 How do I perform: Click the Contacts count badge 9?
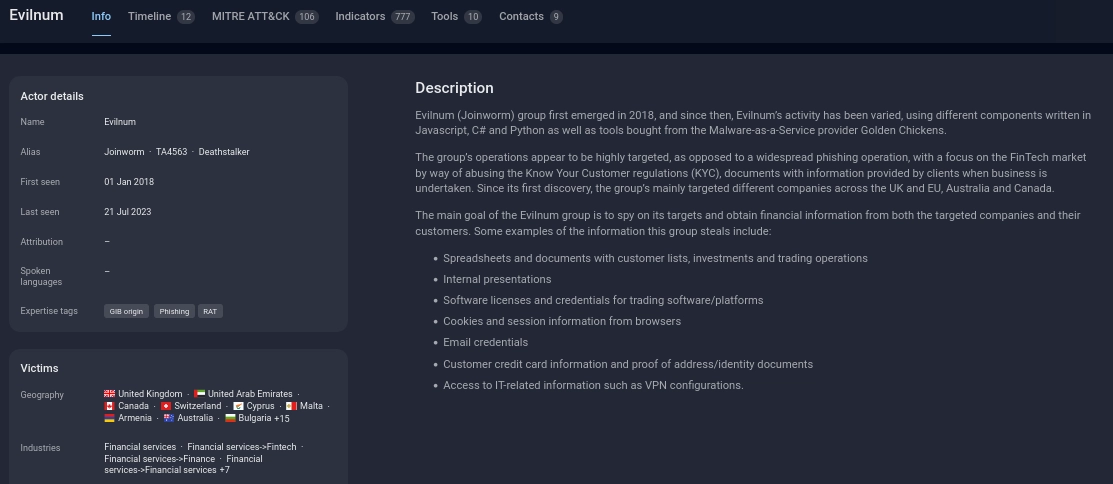[556, 17]
